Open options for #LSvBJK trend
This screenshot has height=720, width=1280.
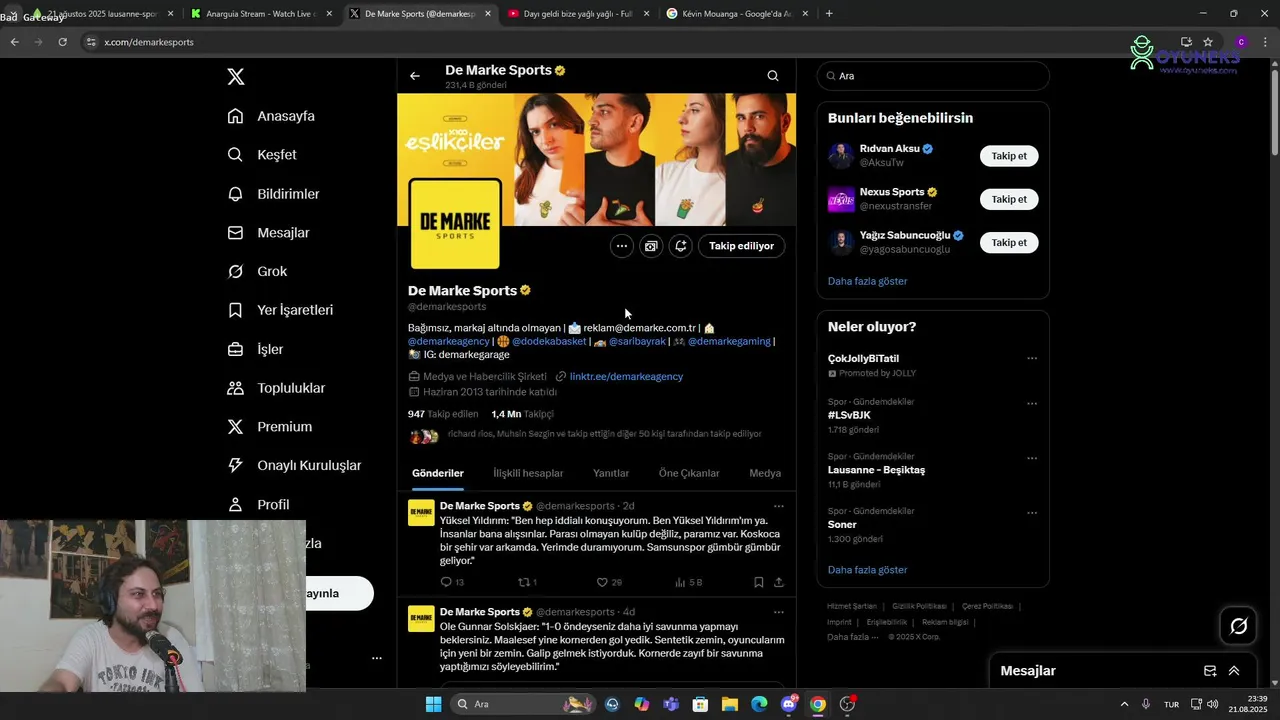coord(1032,404)
